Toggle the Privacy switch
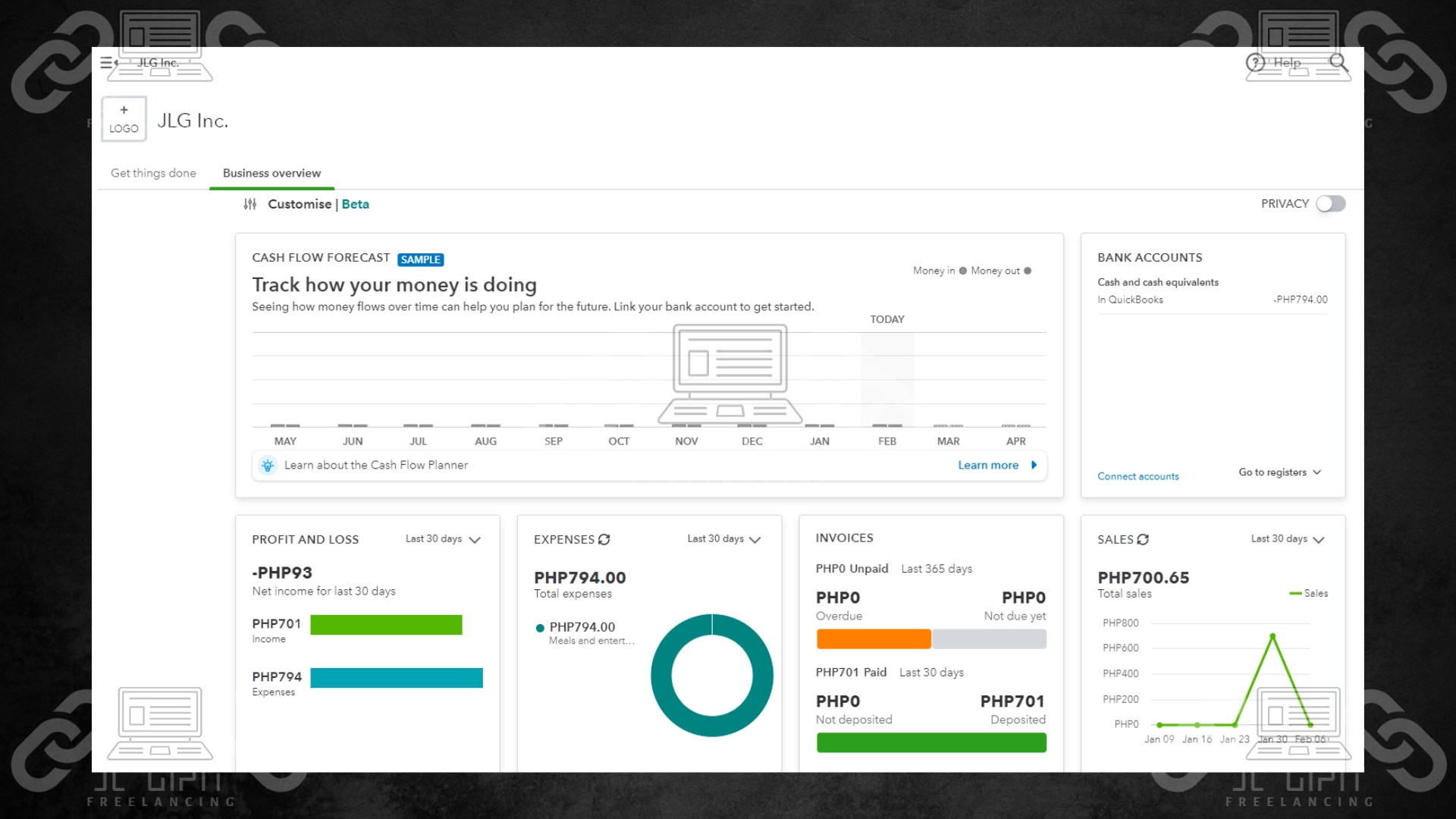The image size is (1456, 819). coord(1331,204)
